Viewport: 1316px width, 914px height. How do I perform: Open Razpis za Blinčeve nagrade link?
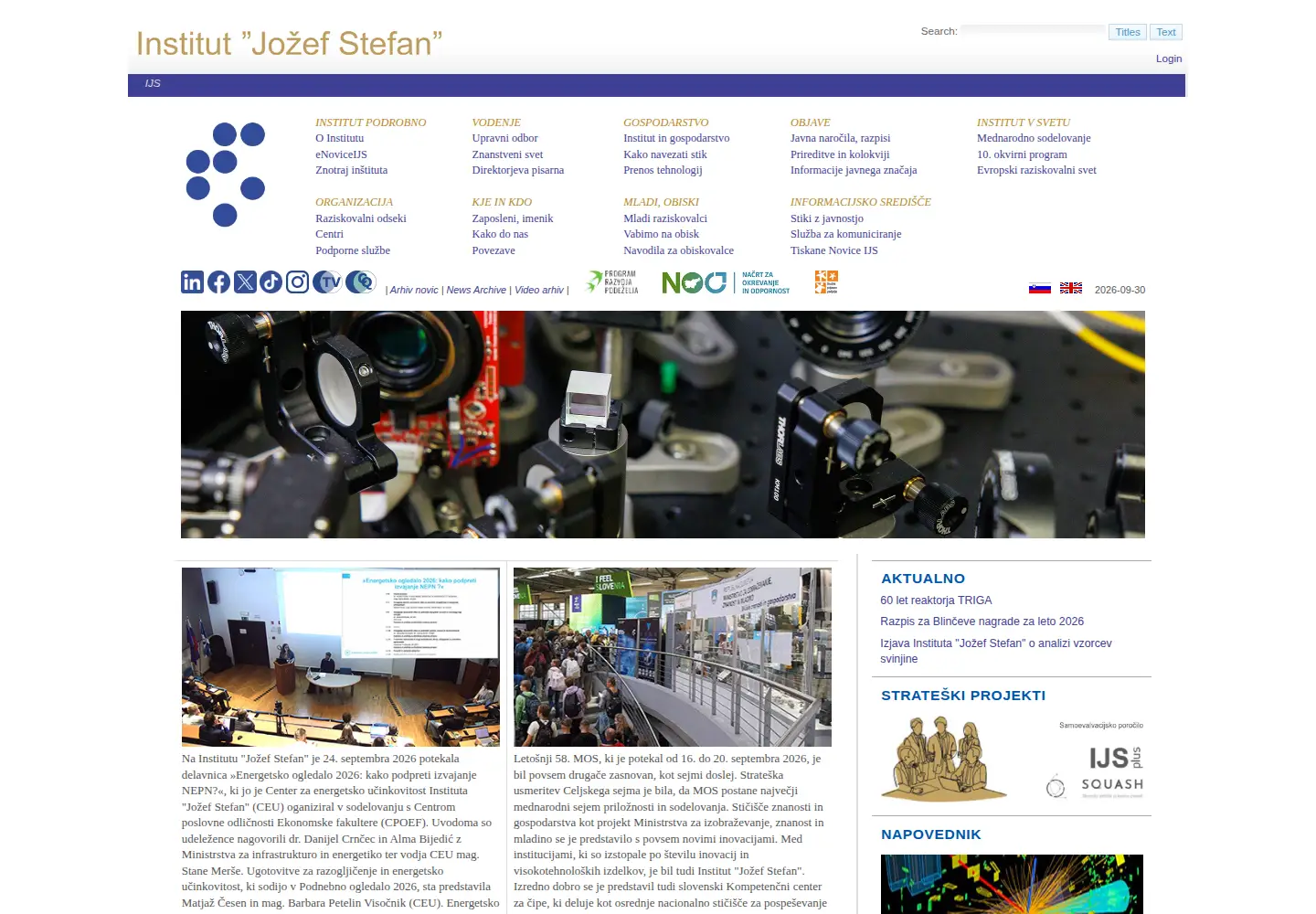[982, 622]
